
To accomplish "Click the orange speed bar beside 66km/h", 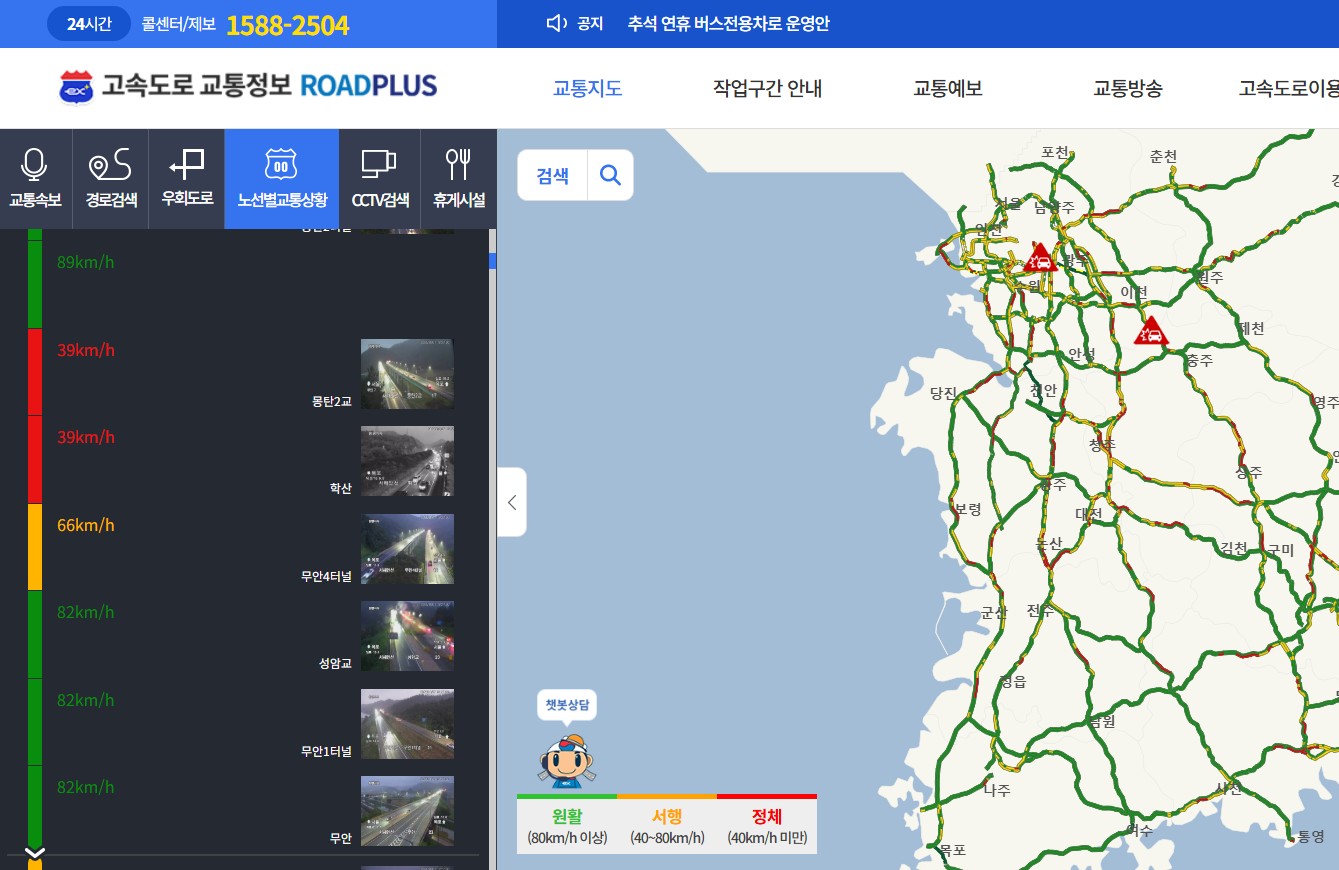I will [35, 547].
